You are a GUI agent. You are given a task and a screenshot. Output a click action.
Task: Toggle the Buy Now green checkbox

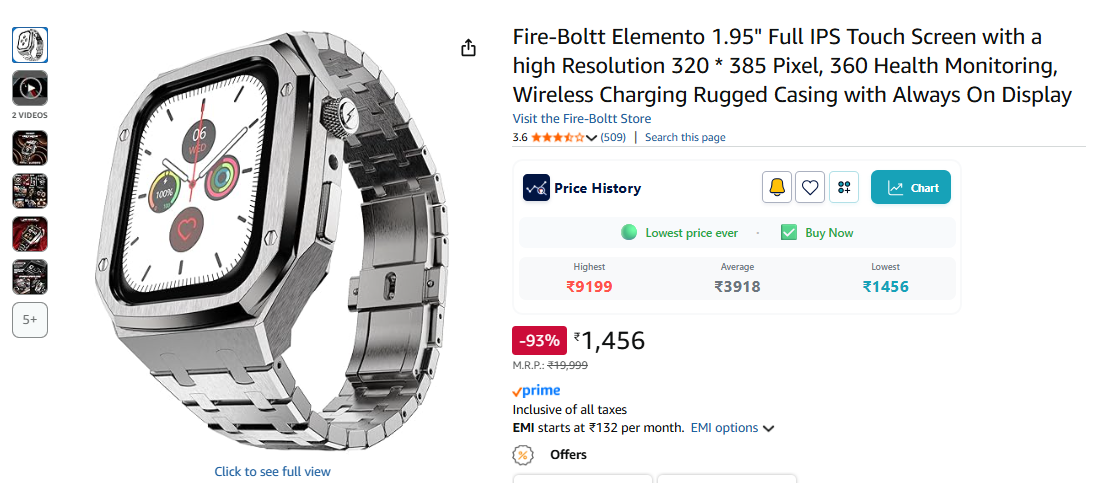click(789, 233)
